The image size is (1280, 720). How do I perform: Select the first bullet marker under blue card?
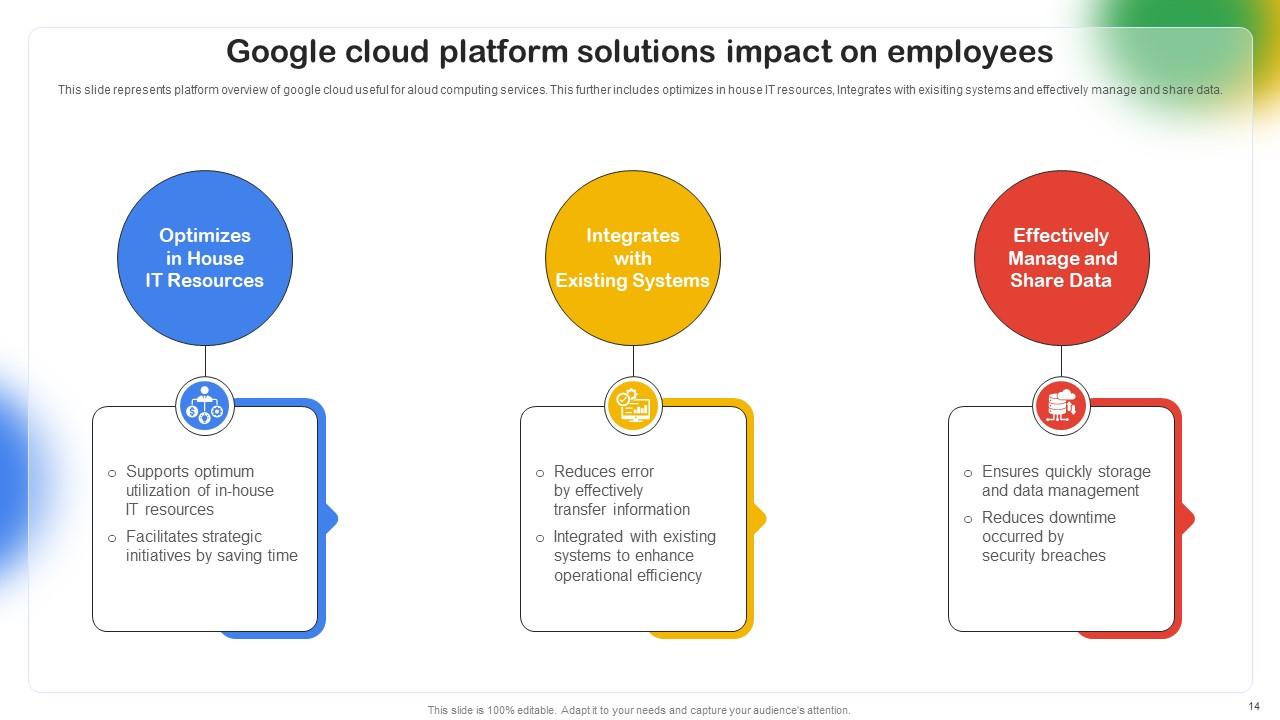point(112,472)
